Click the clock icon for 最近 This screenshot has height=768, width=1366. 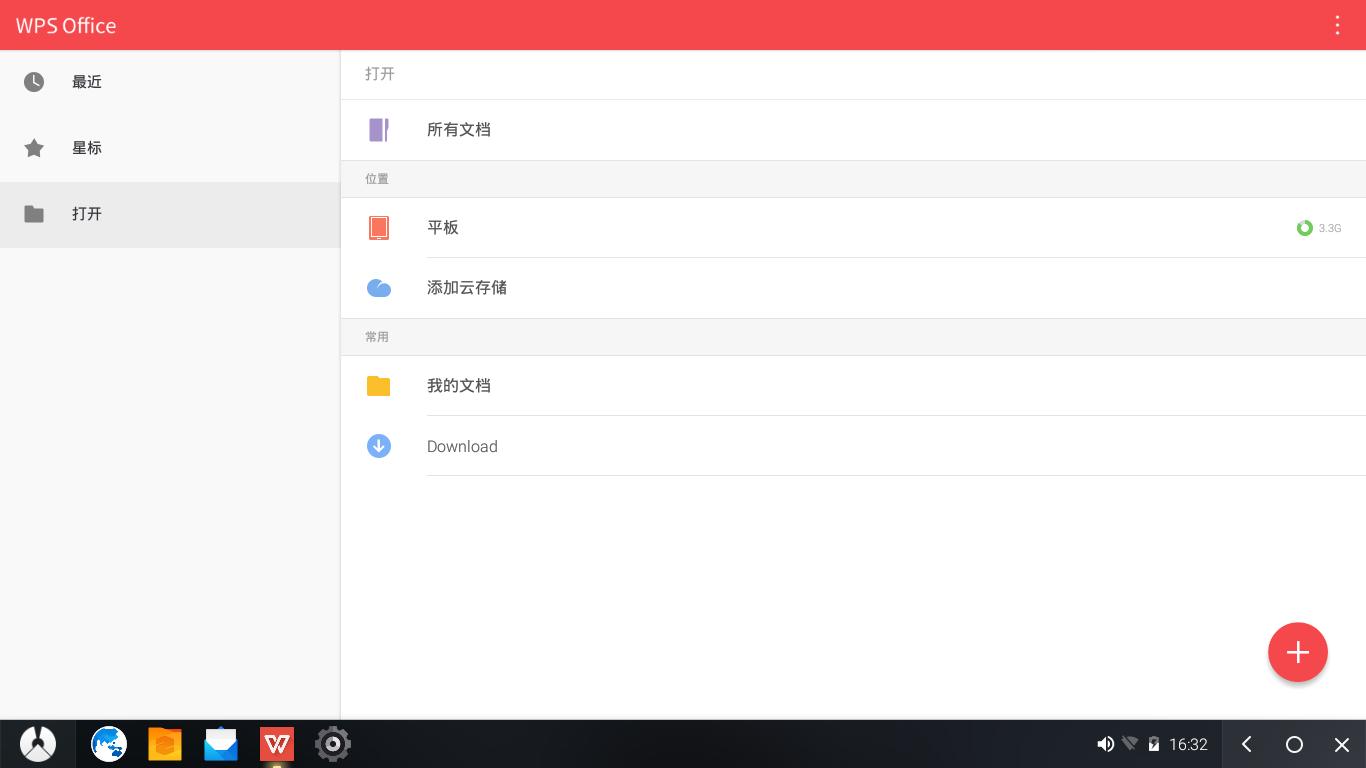pyautogui.click(x=34, y=82)
